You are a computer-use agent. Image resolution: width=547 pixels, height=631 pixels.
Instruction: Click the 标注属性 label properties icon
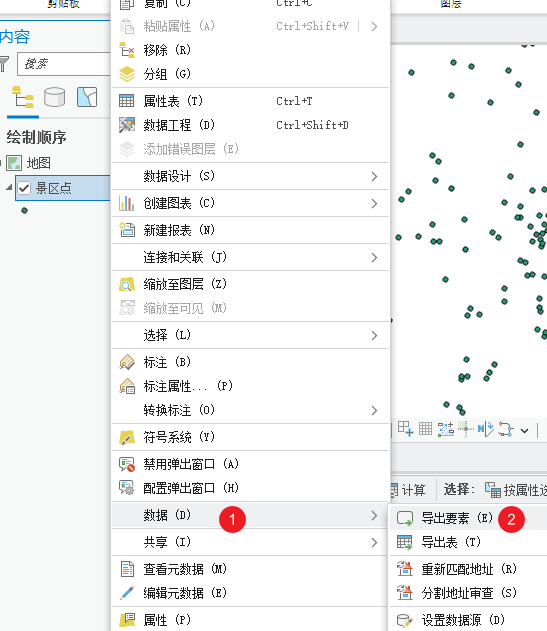point(127,386)
